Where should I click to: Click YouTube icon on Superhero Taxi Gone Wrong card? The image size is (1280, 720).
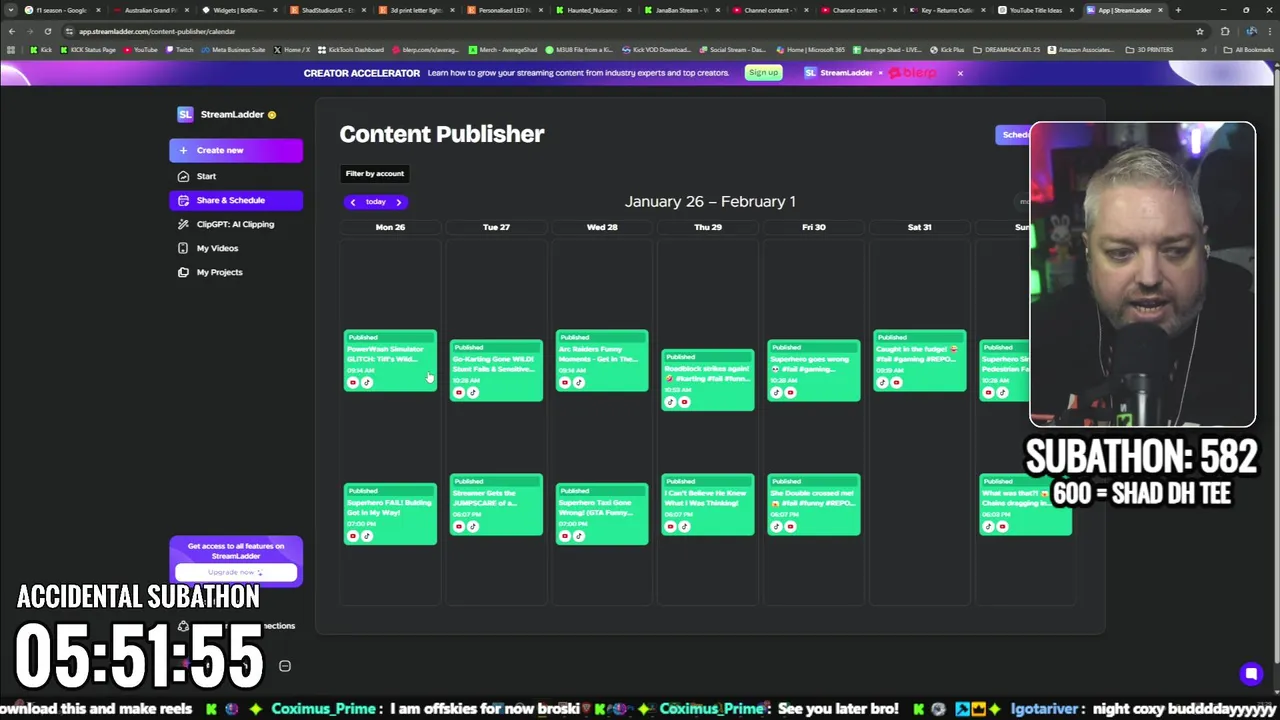click(564, 536)
